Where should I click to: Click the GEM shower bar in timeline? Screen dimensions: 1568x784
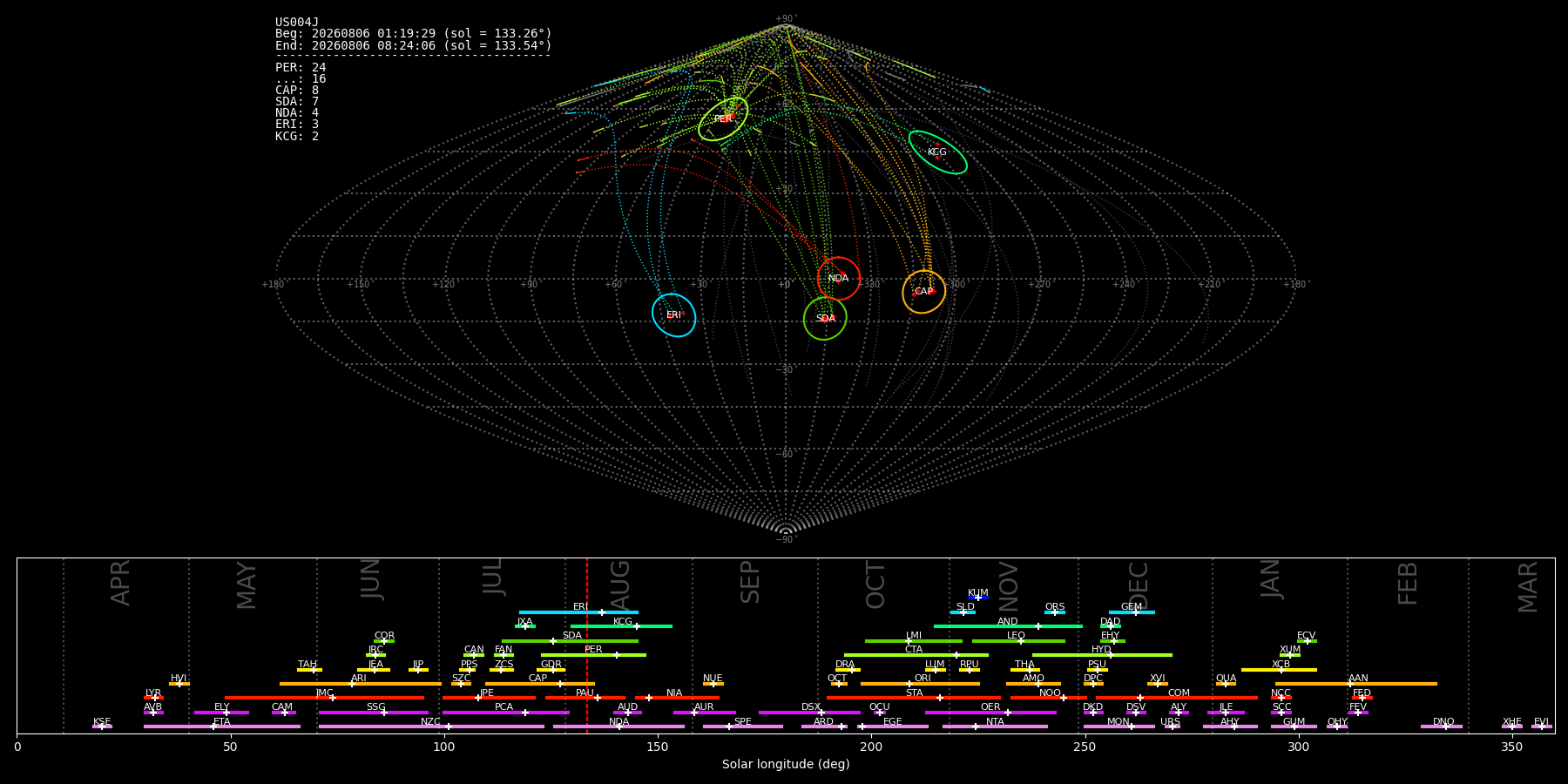click(1132, 612)
